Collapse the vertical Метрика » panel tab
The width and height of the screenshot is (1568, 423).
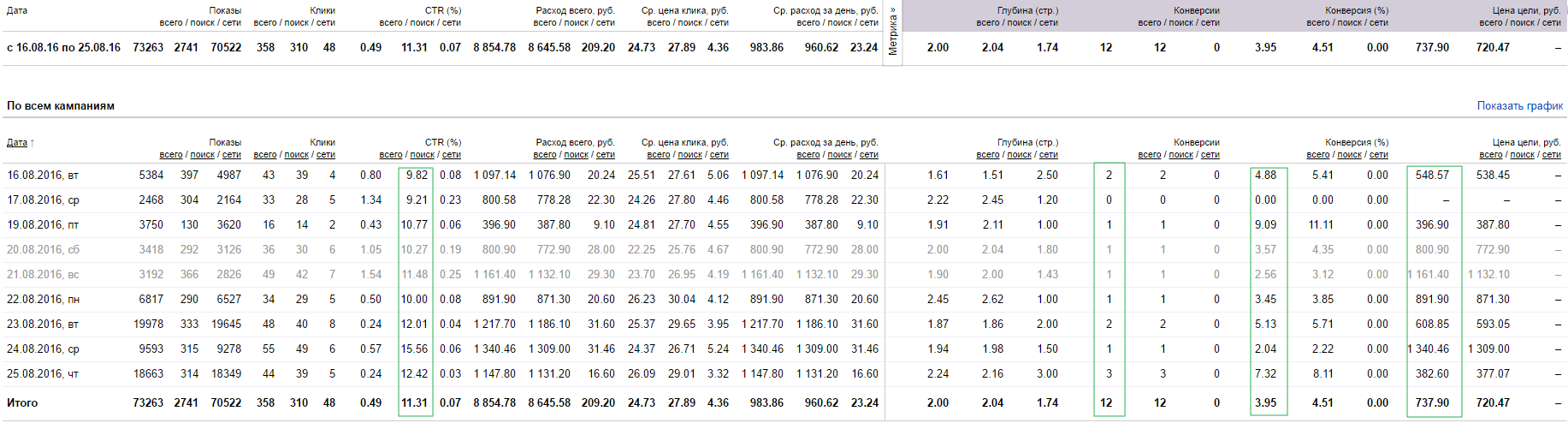pos(893,33)
